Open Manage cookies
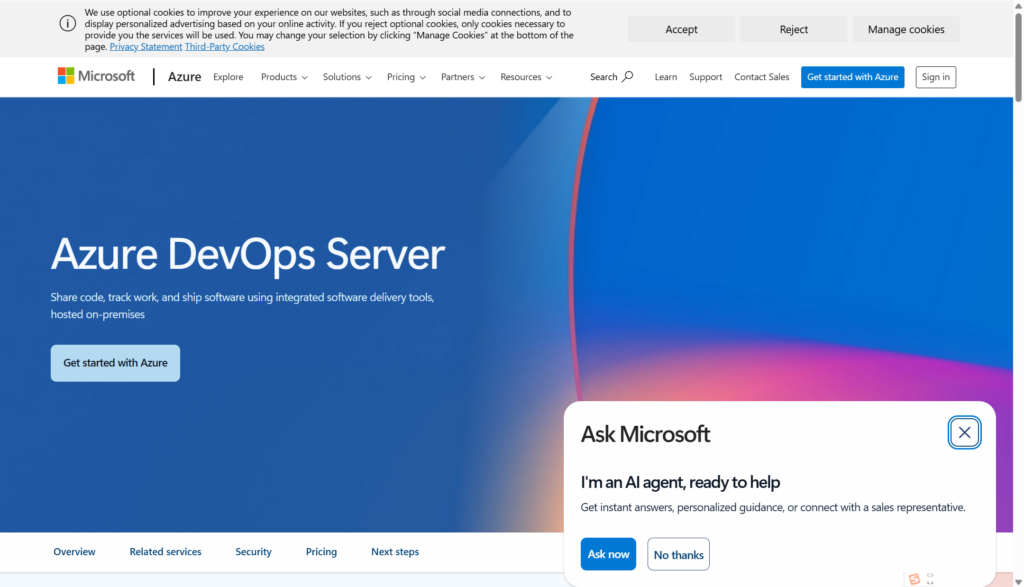Image resolution: width=1024 pixels, height=587 pixels. tap(906, 29)
